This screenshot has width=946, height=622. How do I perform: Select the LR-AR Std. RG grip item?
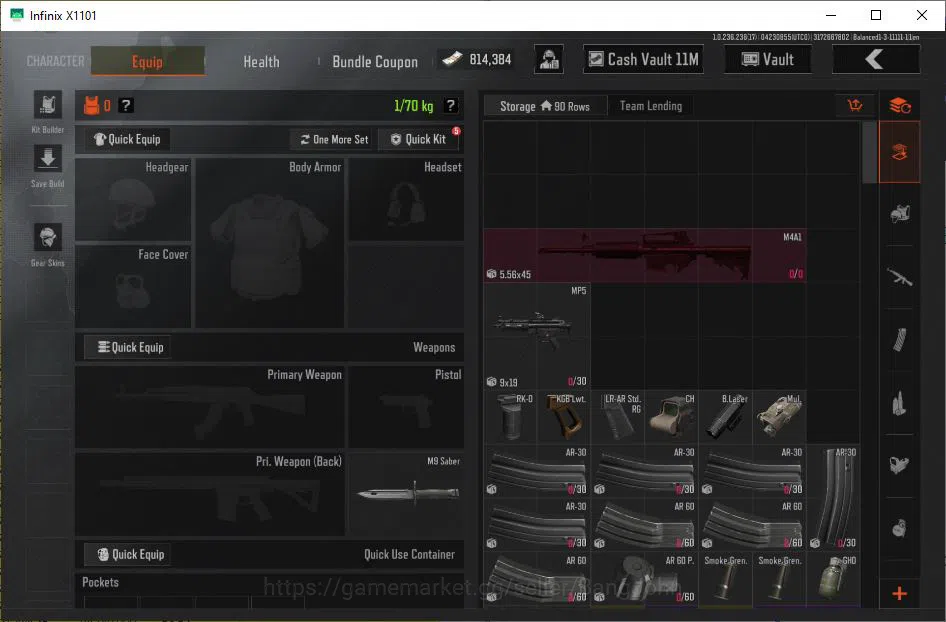tap(618, 417)
